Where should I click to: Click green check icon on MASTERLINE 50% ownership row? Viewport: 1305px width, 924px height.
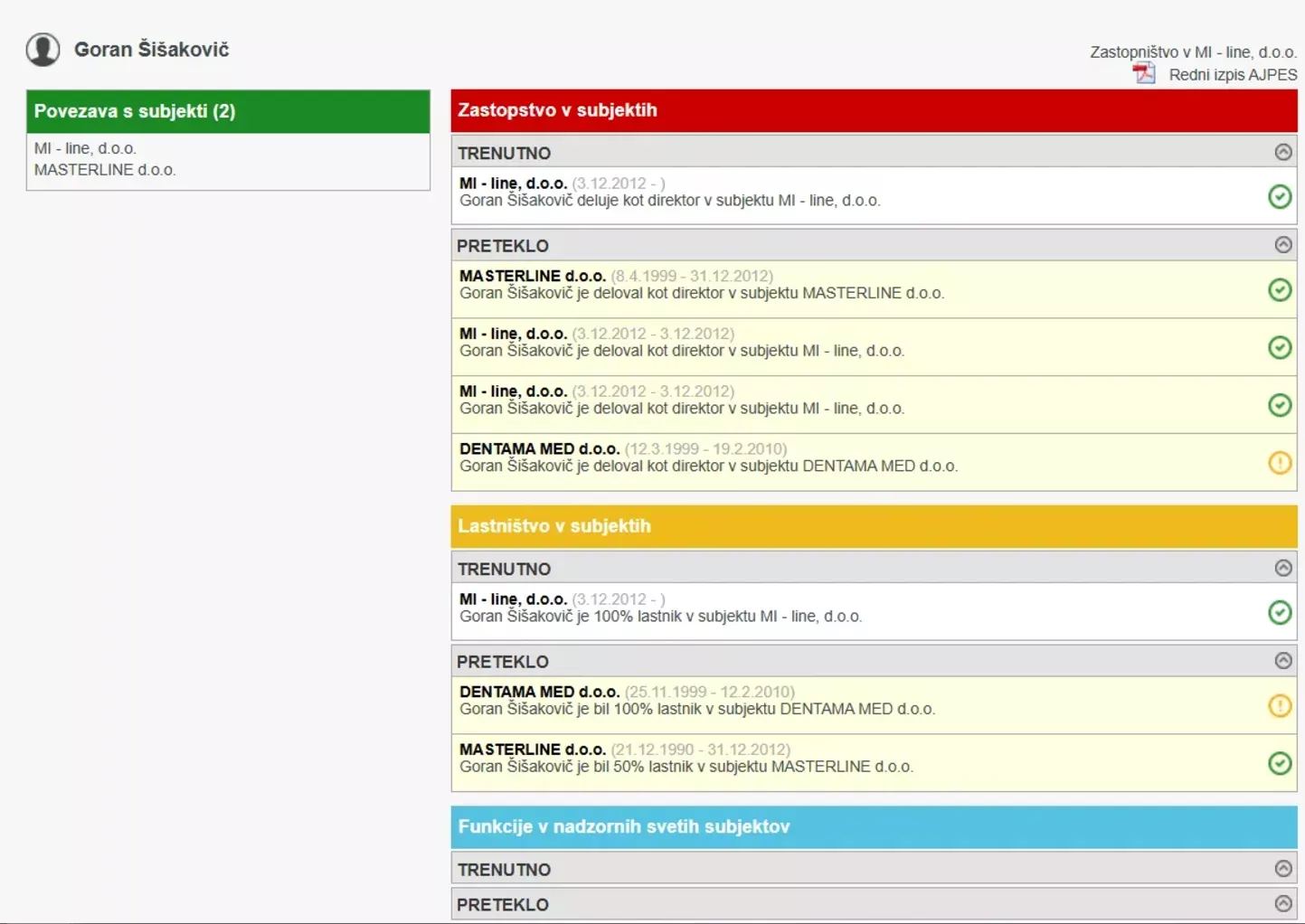[1279, 763]
